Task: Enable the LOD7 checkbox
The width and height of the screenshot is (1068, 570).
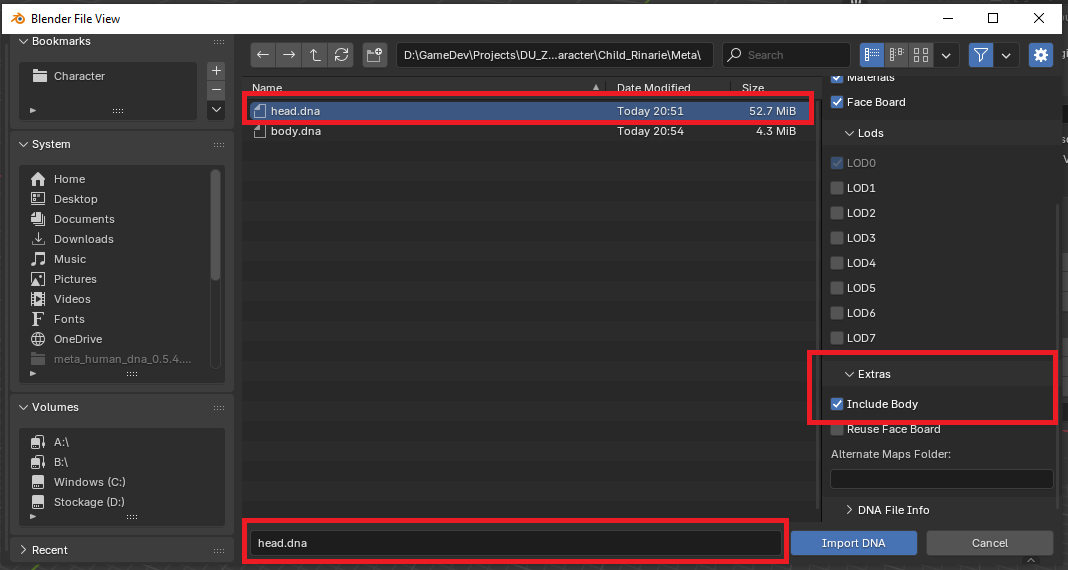Action: [x=837, y=338]
